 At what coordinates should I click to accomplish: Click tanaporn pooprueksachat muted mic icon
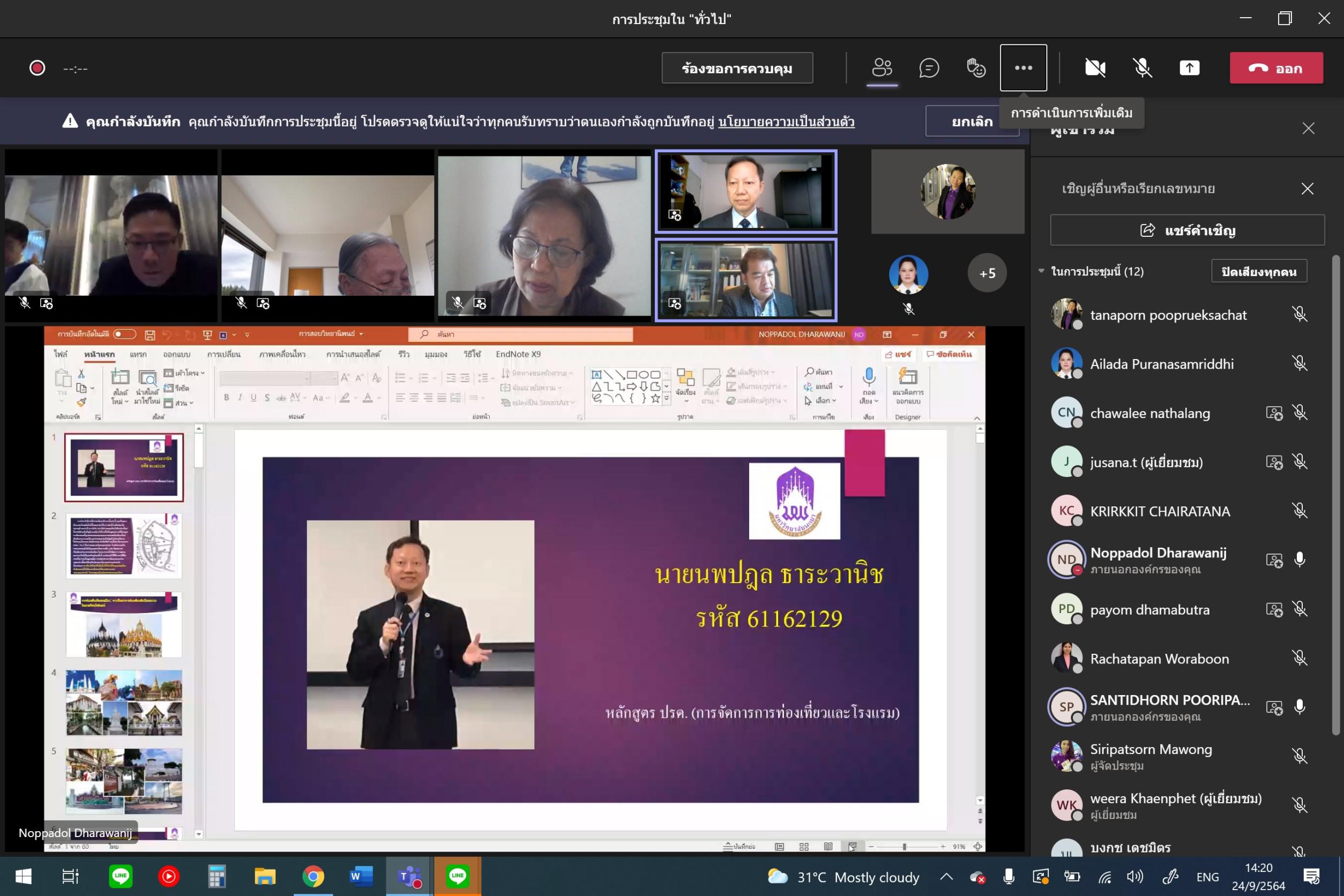pos(1300,314)
